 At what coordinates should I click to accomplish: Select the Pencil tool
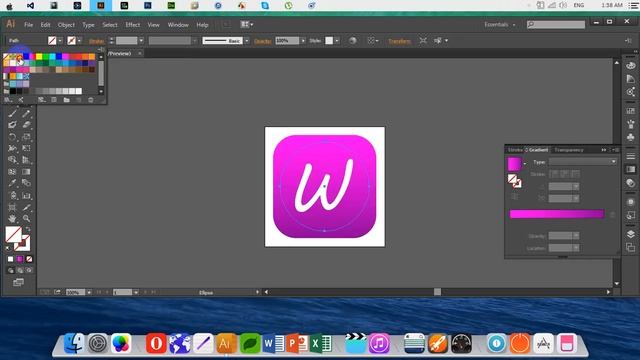(x=26, y=113)
